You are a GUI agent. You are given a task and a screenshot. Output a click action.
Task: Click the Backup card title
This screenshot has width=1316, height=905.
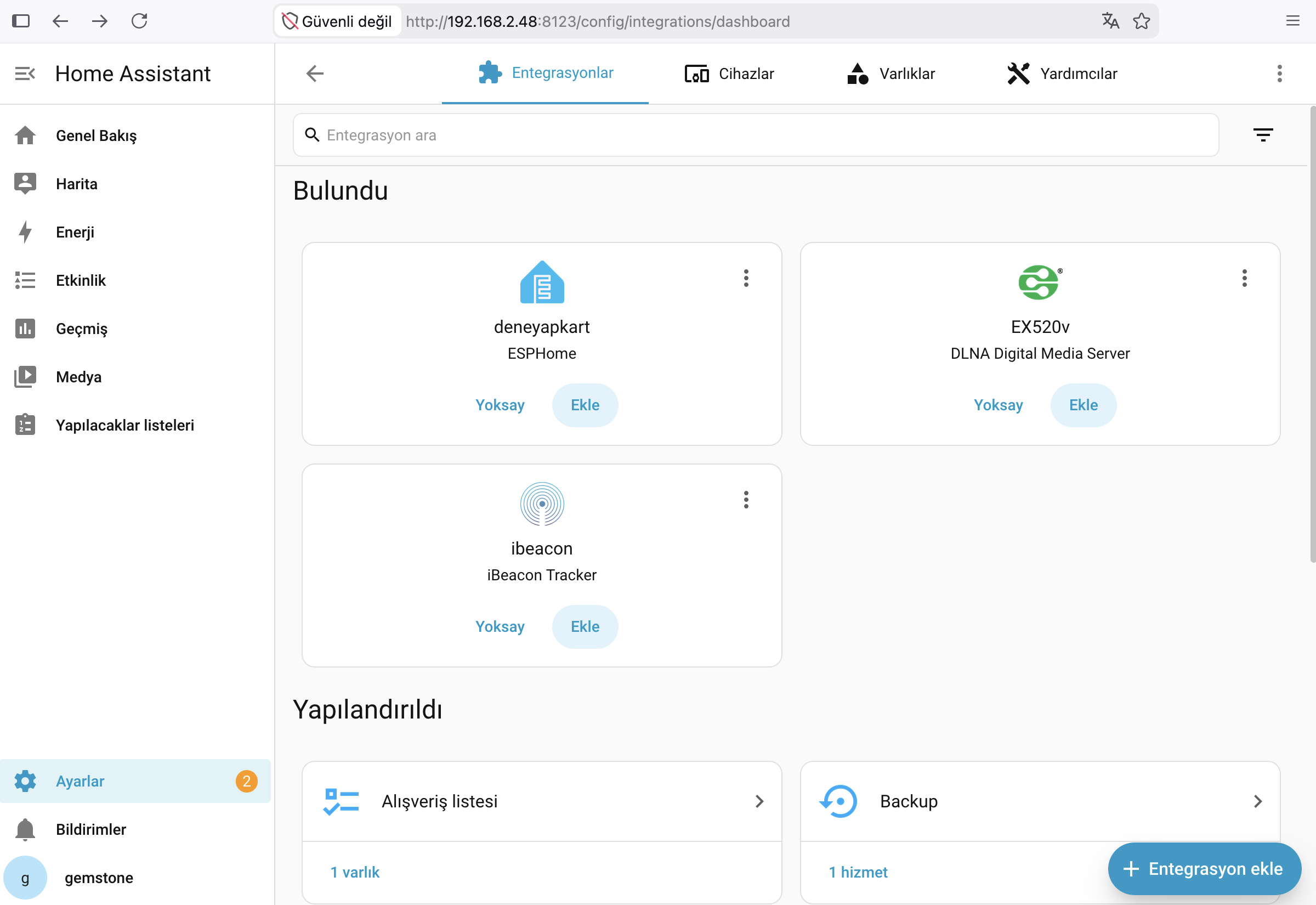tap(909, 801)
